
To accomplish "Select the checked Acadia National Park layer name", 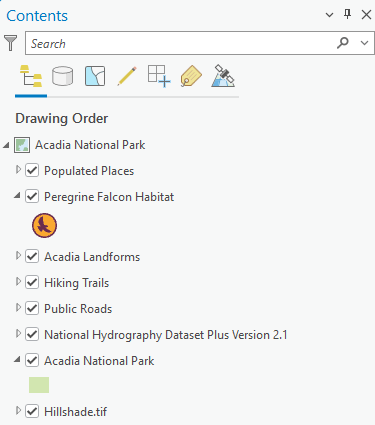I will 99,361.
